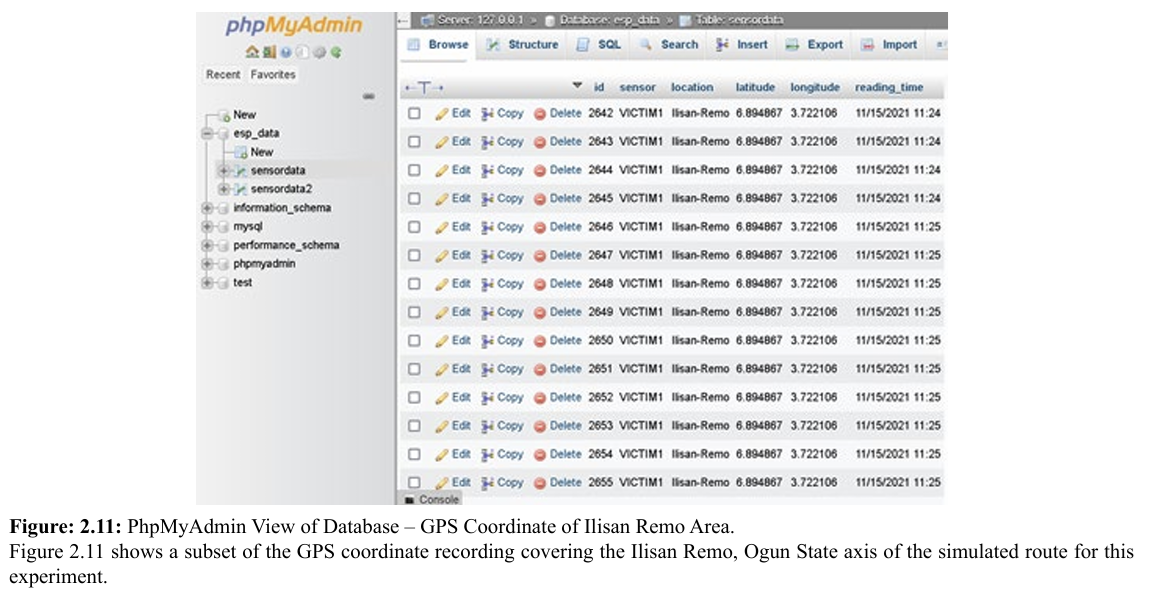Screen dimensions: 1154x593
Task: Click Delete link for row 2652
Action: [565, 397]
